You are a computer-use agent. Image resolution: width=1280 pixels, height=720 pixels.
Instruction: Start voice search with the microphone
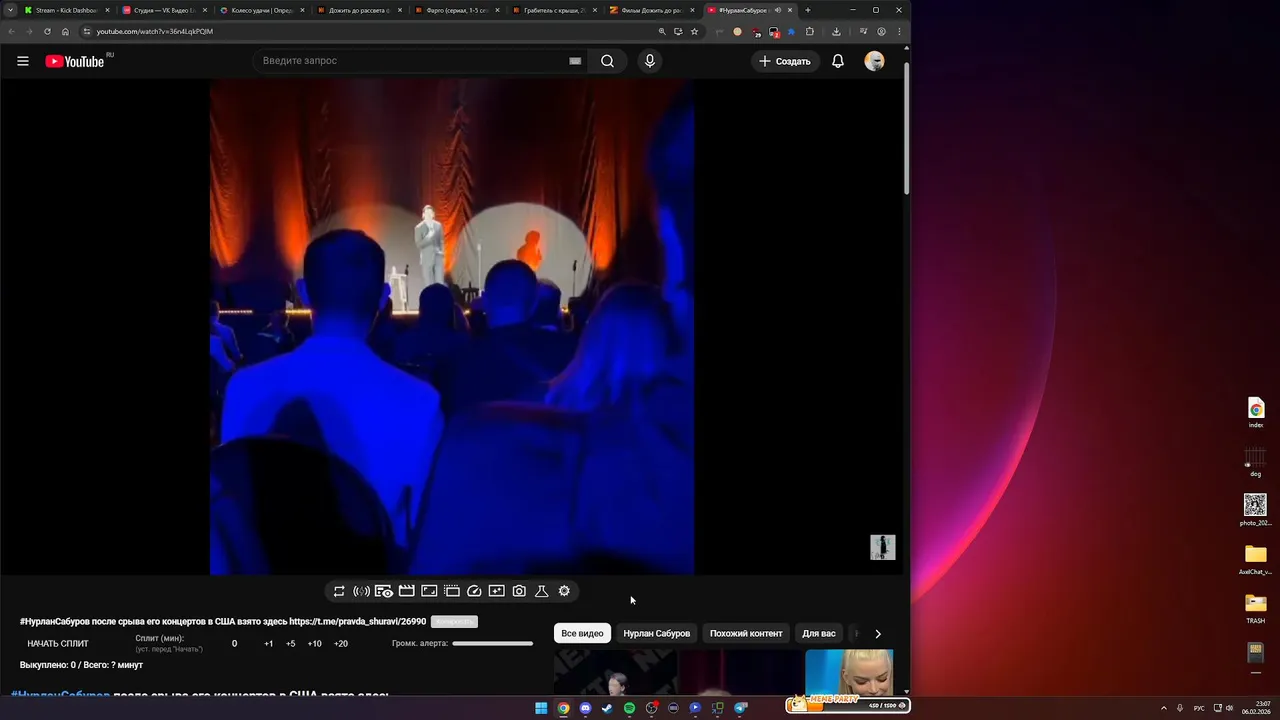pos(650,61)
